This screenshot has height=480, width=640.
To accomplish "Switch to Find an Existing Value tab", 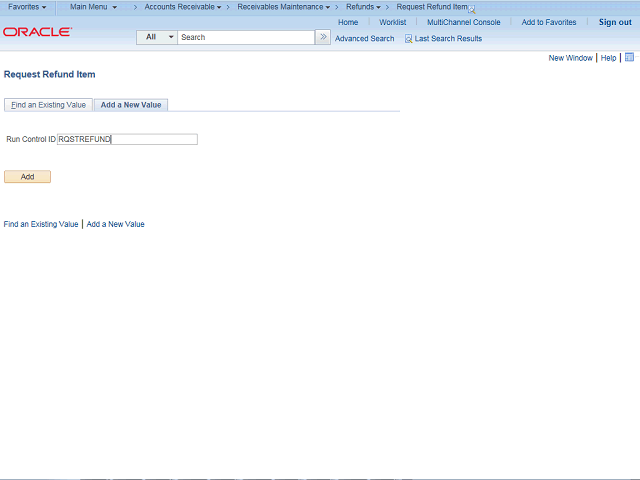I will pyautogui.click(x=48, y=105).
